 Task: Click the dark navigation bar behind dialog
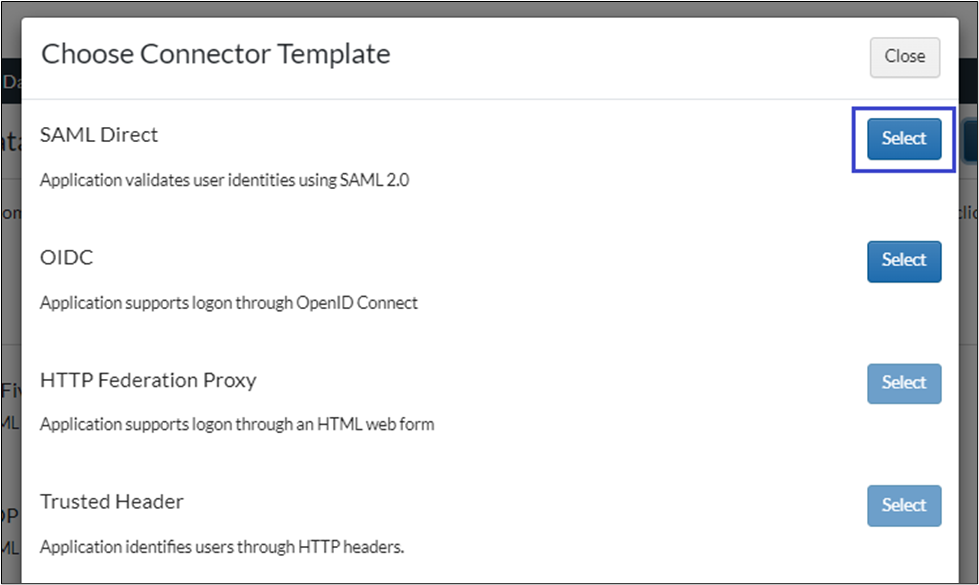[x=10, y=82]
